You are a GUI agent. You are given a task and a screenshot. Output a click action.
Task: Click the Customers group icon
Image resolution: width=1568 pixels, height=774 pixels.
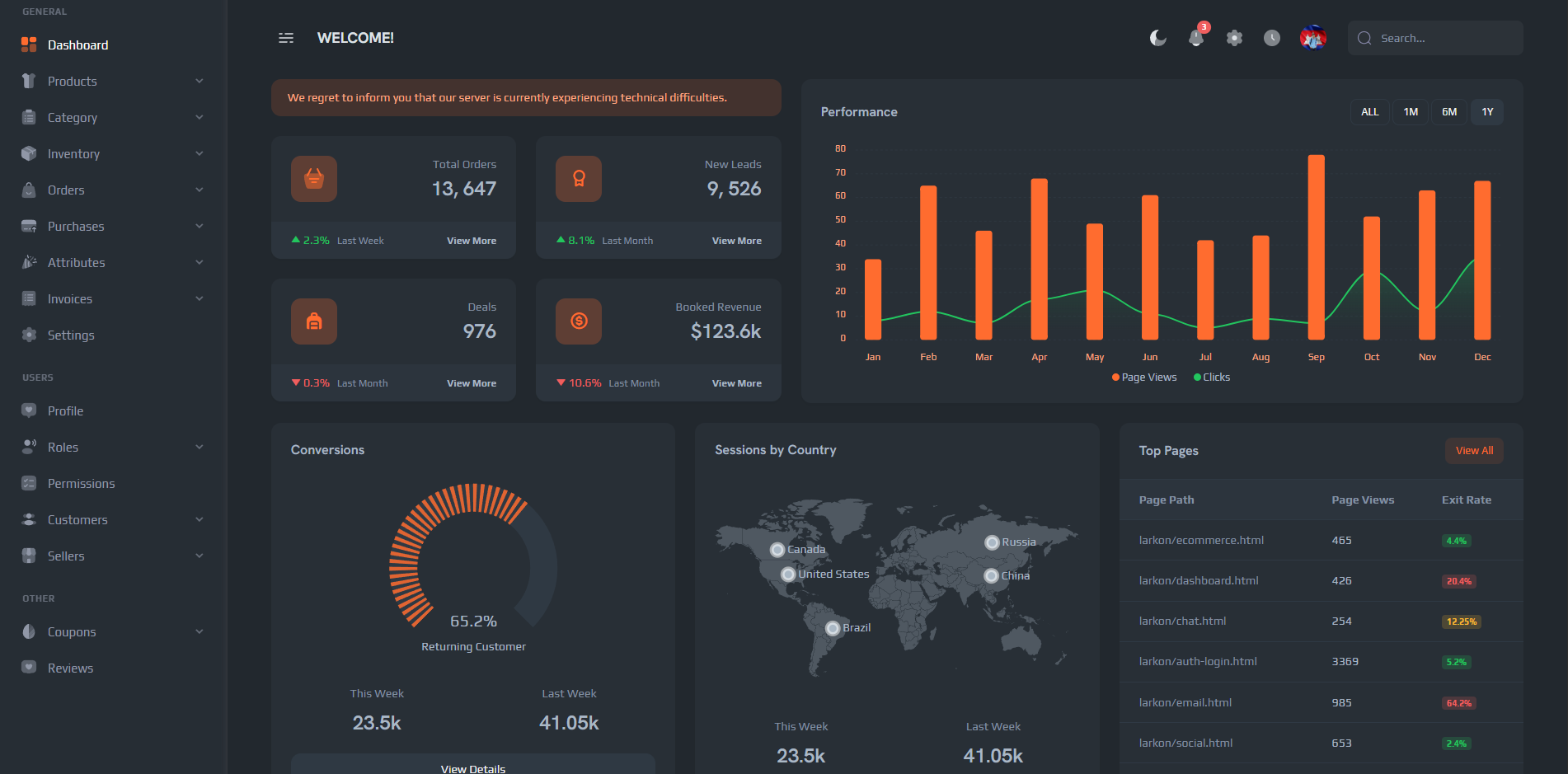click(29, 519)
